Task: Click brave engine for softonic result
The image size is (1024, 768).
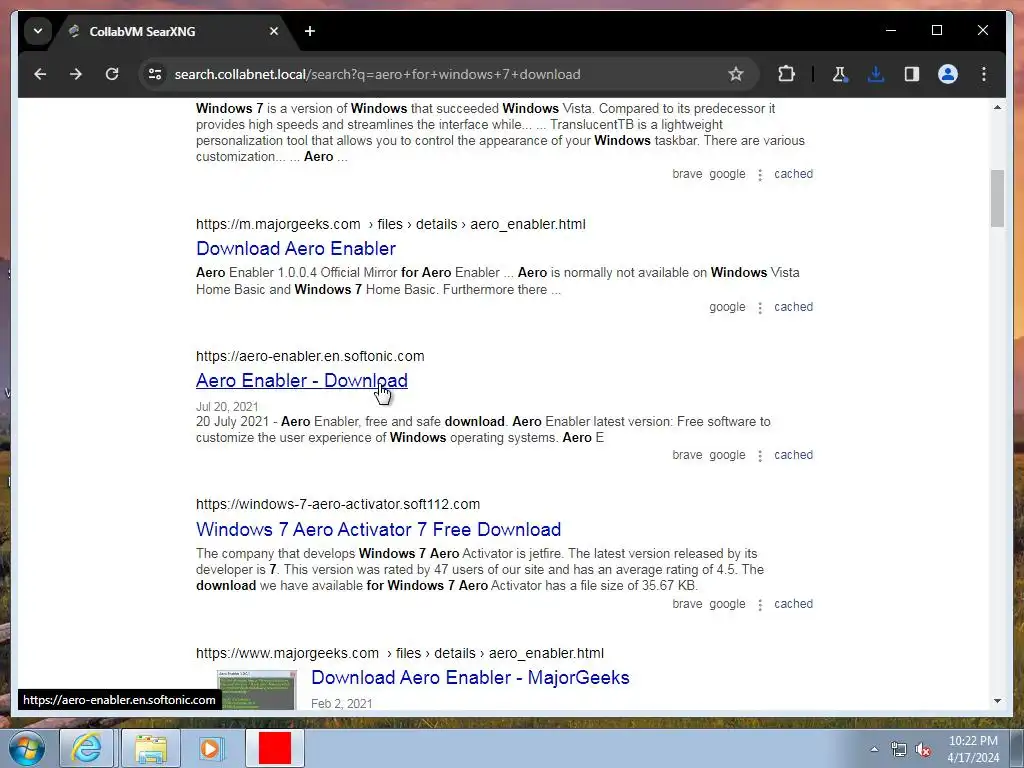Action: point(687,455)
